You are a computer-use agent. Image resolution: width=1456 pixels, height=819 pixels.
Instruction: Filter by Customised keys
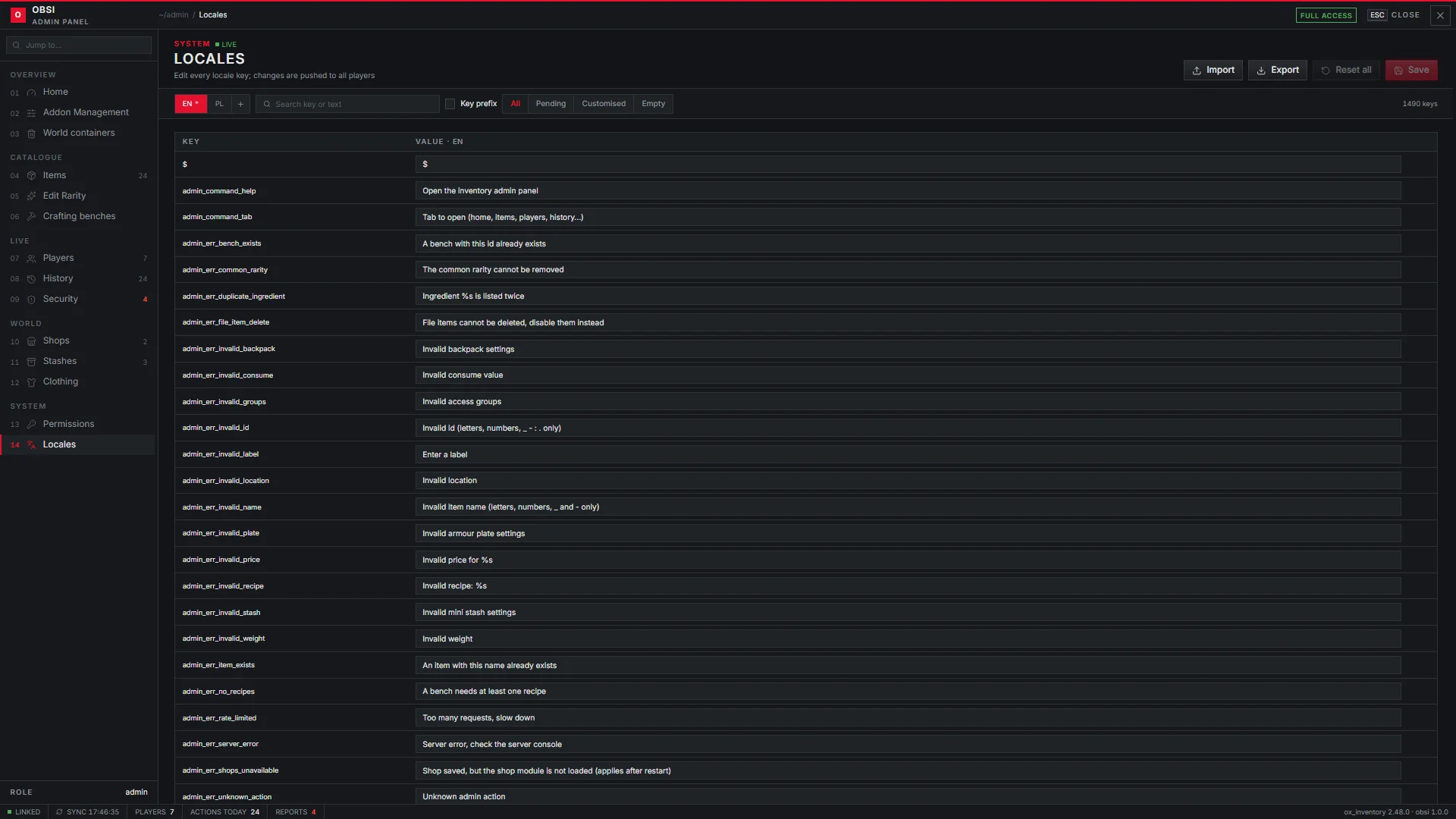point(604,104)
